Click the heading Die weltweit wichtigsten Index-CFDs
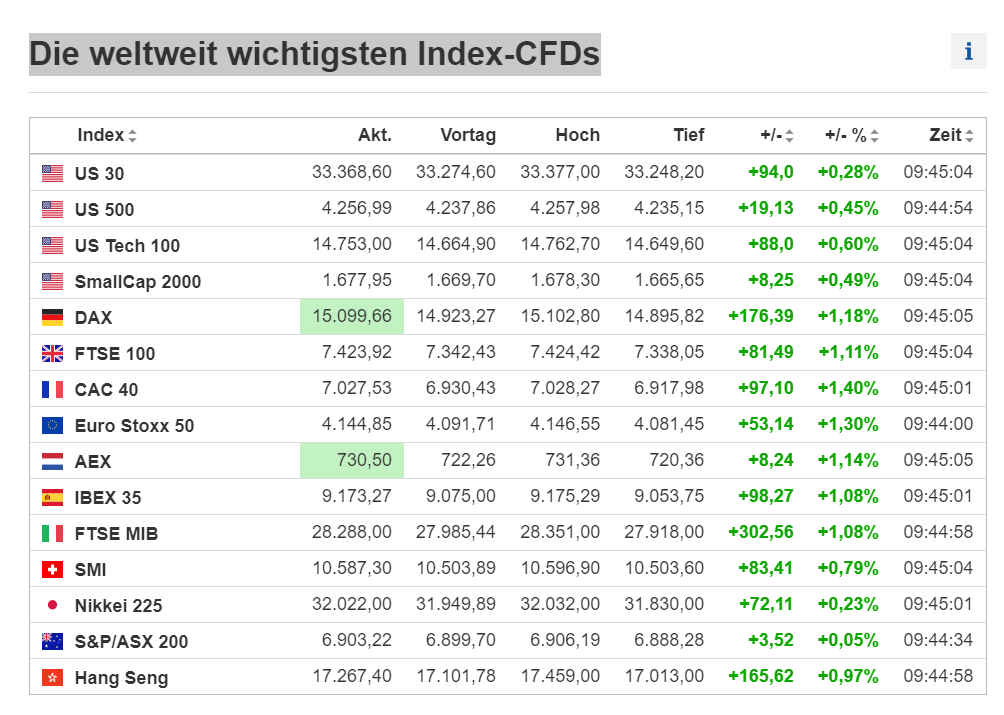Image resolution: width=1004 pixels, height=715 pixels. point(314,54)
